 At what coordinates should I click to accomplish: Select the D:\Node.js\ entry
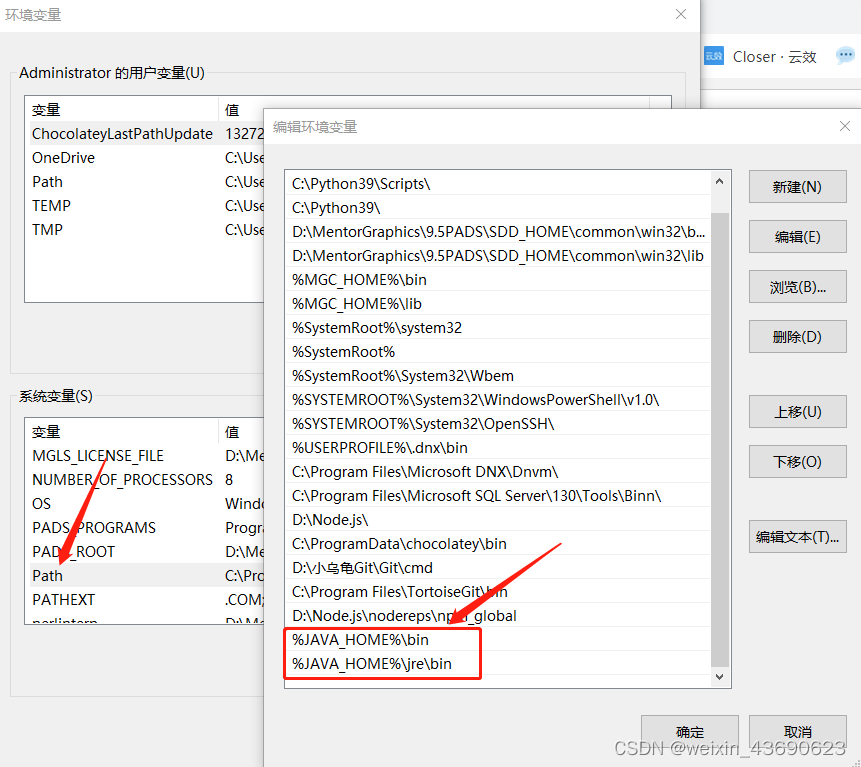coord(498,520)
